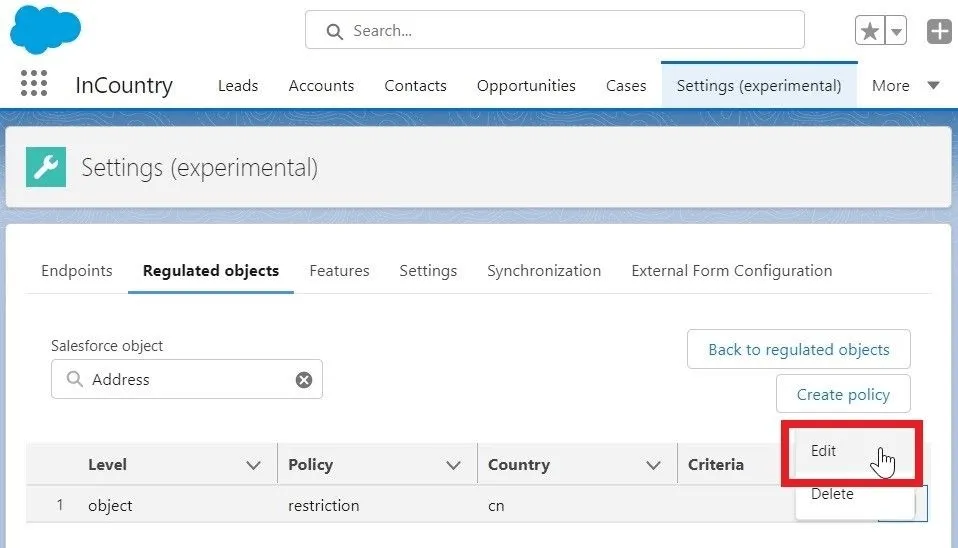Click the Favorites star icon
958x548 pixels.
coord(870,31)
